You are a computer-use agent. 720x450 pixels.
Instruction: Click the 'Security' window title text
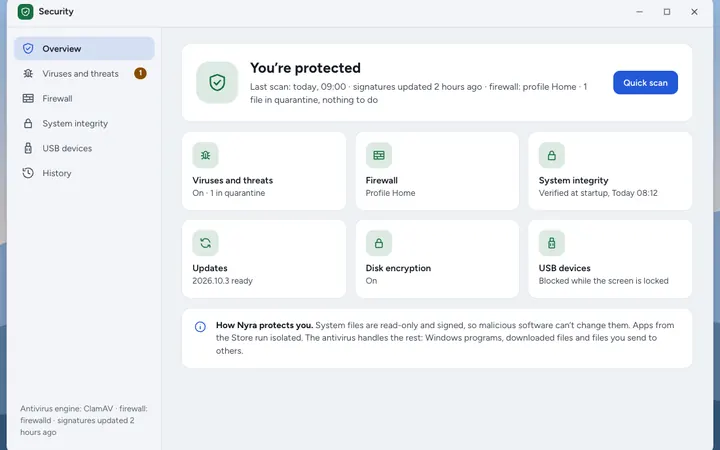point(56,11)
